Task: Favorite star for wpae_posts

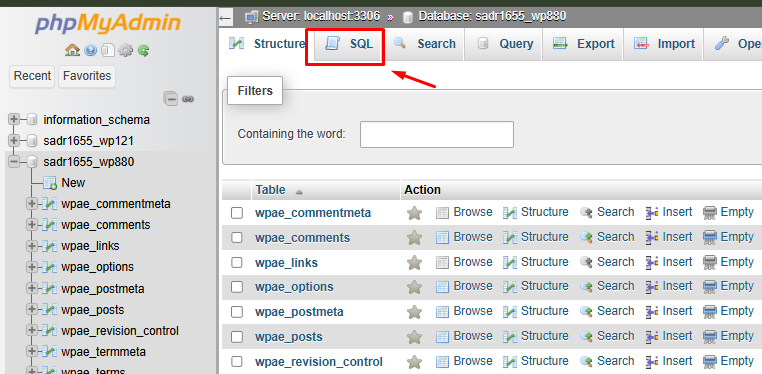Action: pyautogui.click(x=414, y=337)
